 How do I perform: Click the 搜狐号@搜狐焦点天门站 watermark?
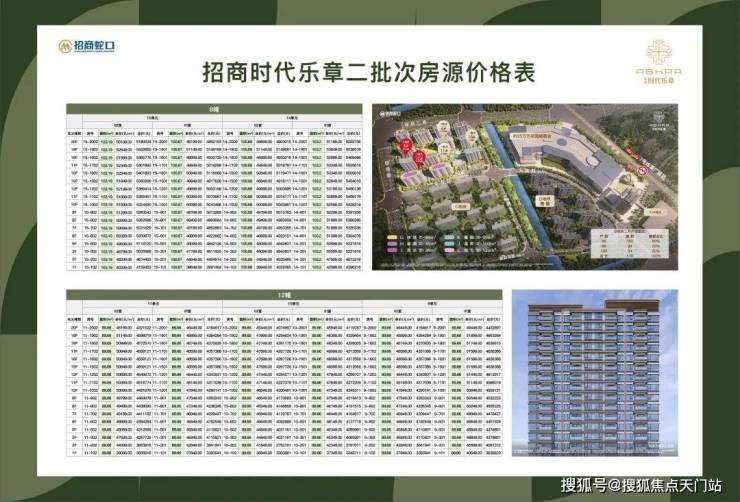[x=641, y=485]
